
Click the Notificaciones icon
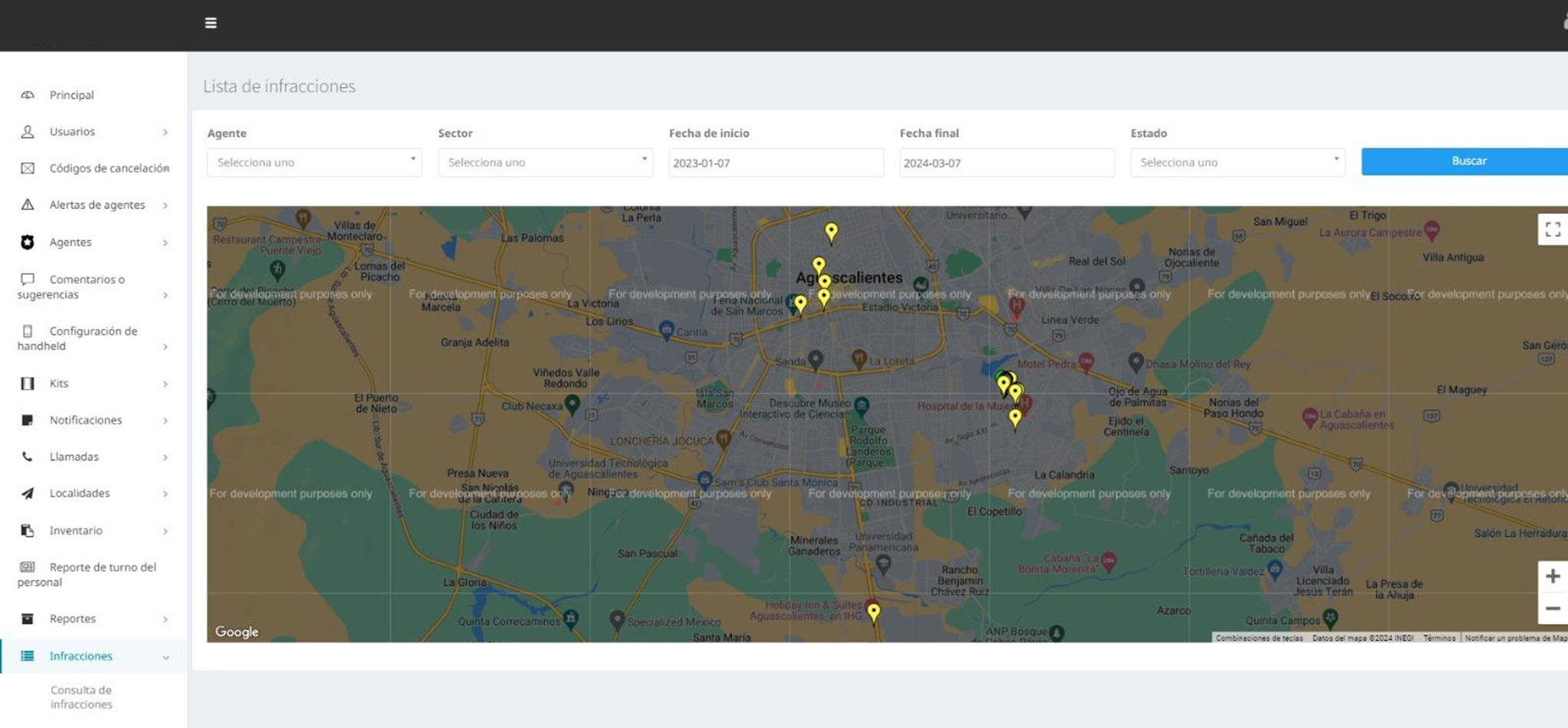tap(28, 420)
